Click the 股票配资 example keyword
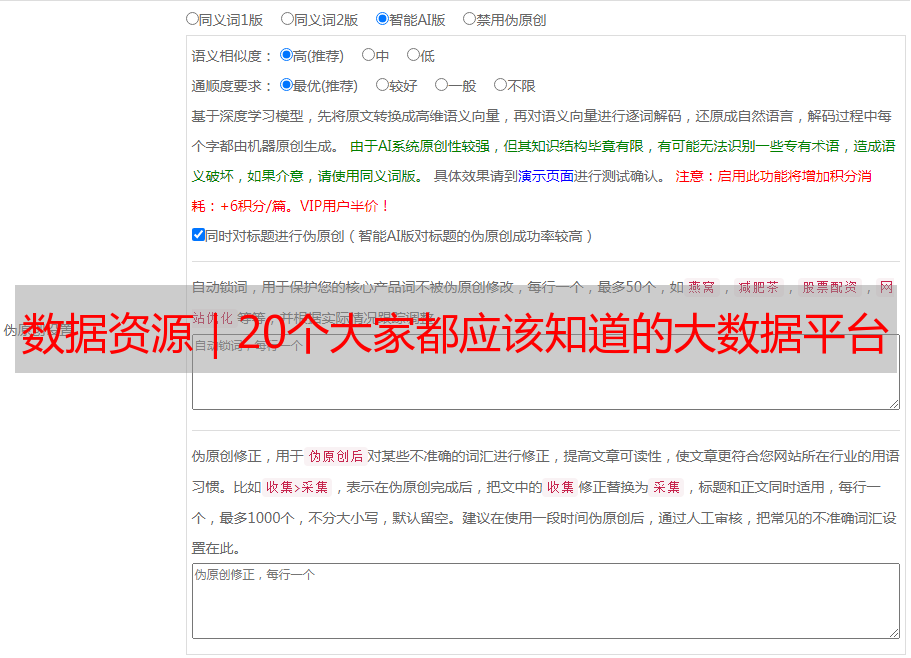The height and width of the screenshot is (658, 911). point(830,287)
